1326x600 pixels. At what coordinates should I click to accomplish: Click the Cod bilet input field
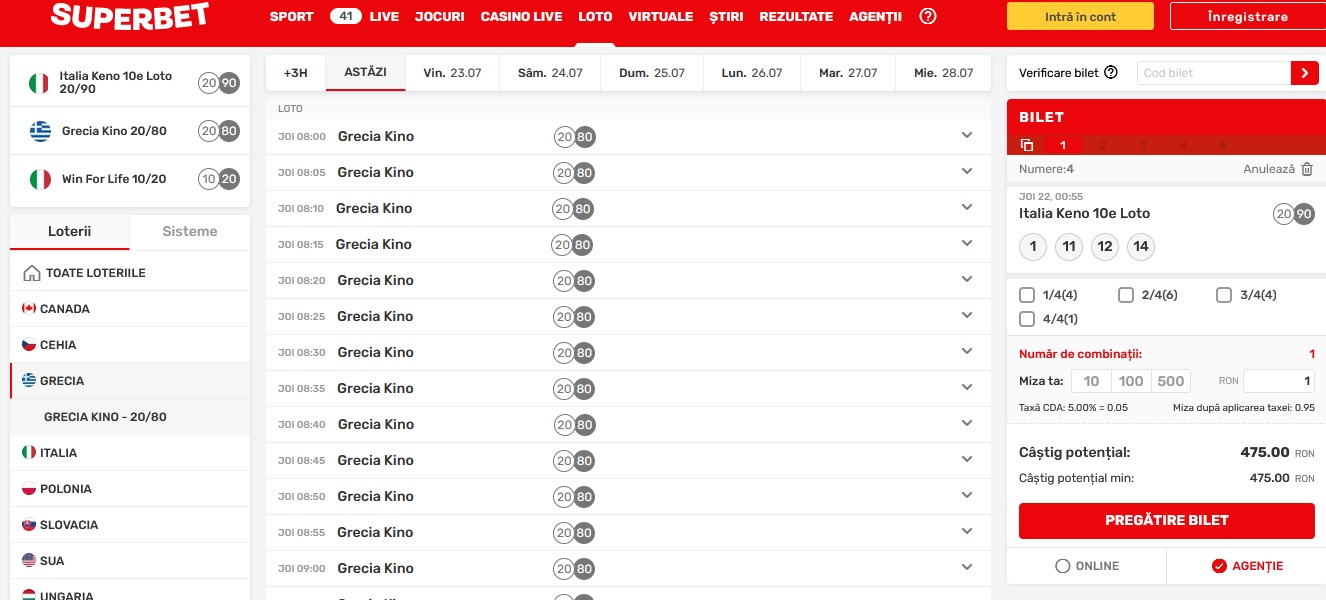coord(1214,73)
